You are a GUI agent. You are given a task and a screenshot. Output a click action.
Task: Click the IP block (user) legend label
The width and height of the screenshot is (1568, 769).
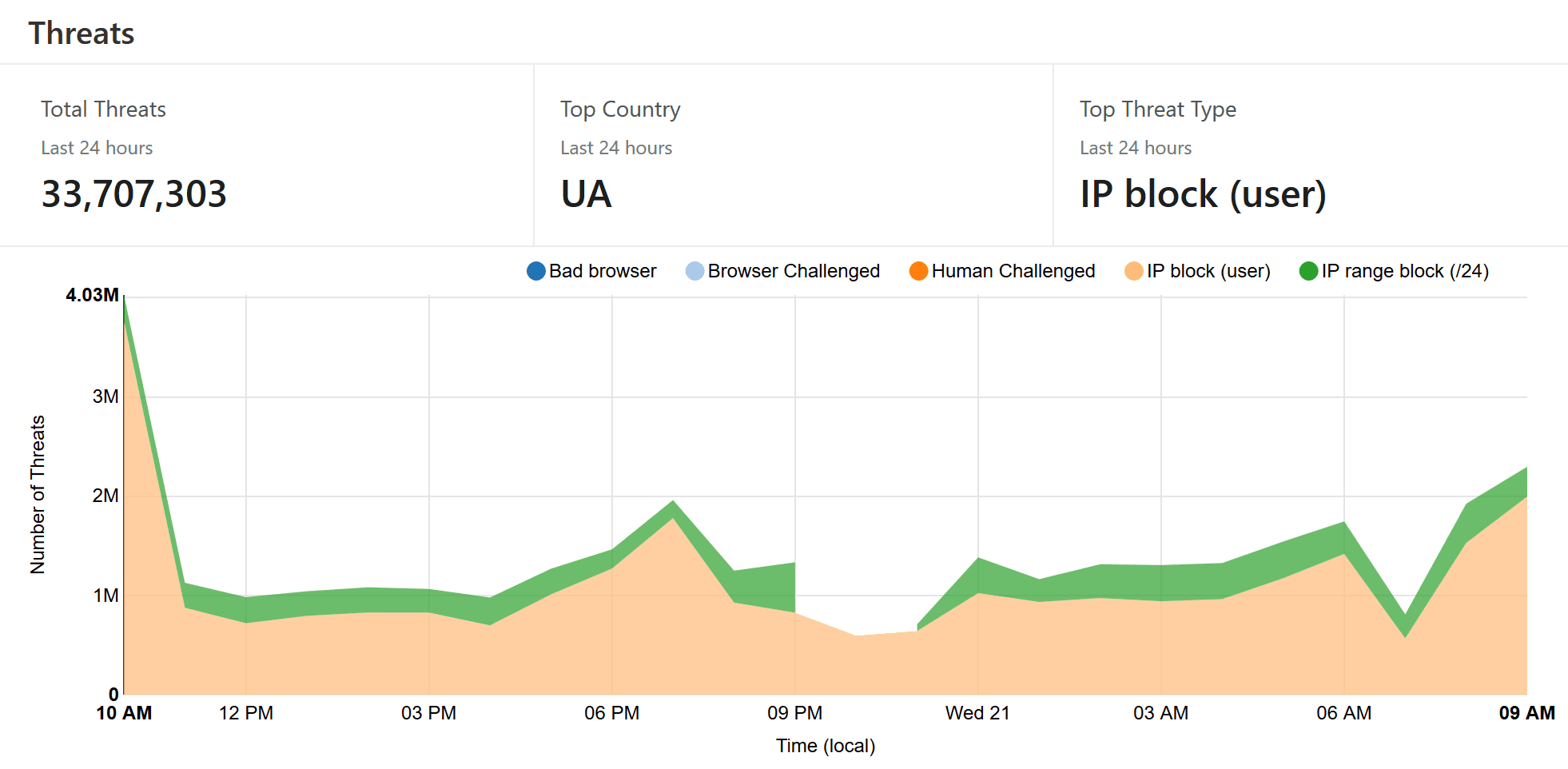[x=1208, y=271]
